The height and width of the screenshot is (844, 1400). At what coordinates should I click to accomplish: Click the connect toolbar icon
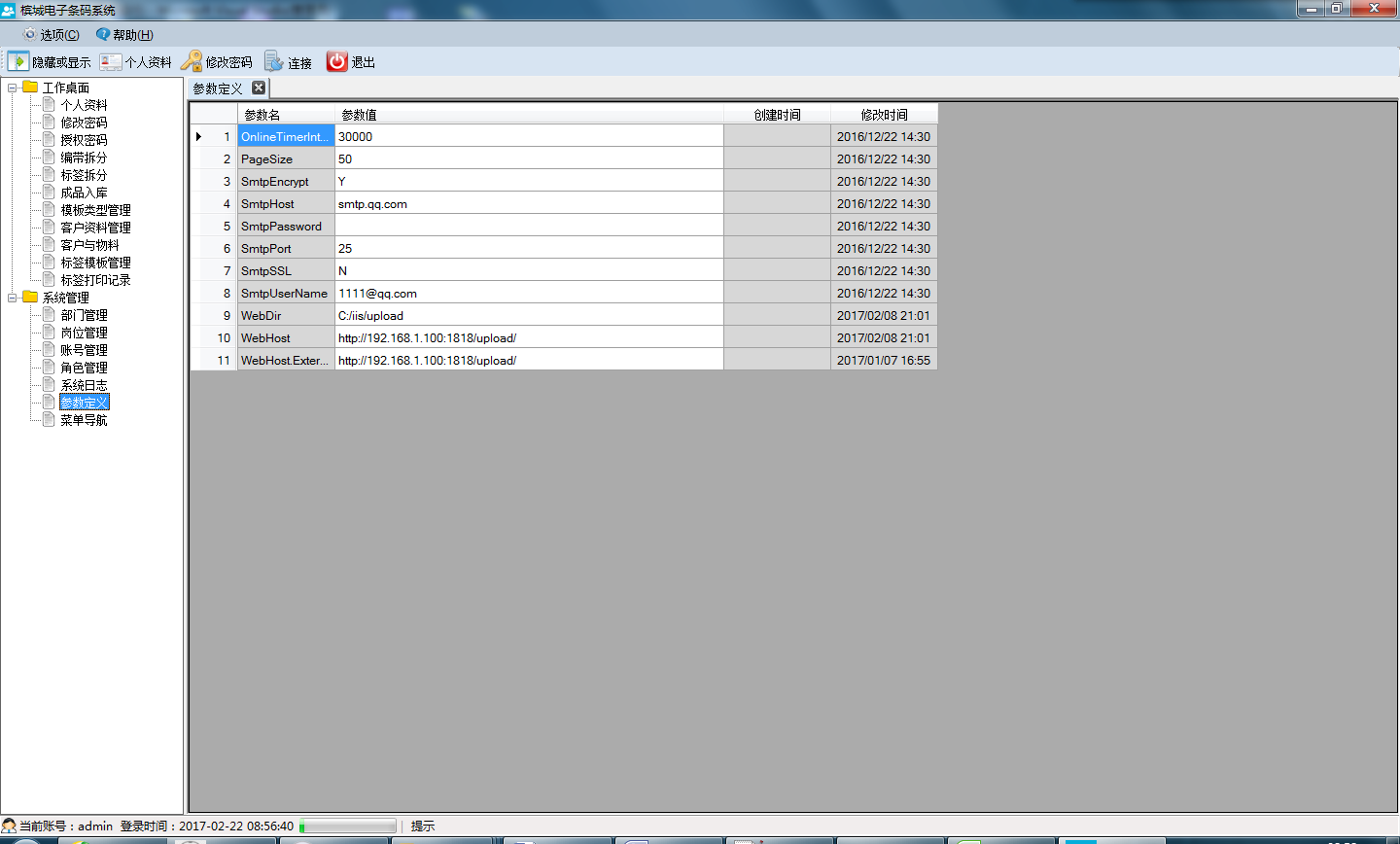274,61
